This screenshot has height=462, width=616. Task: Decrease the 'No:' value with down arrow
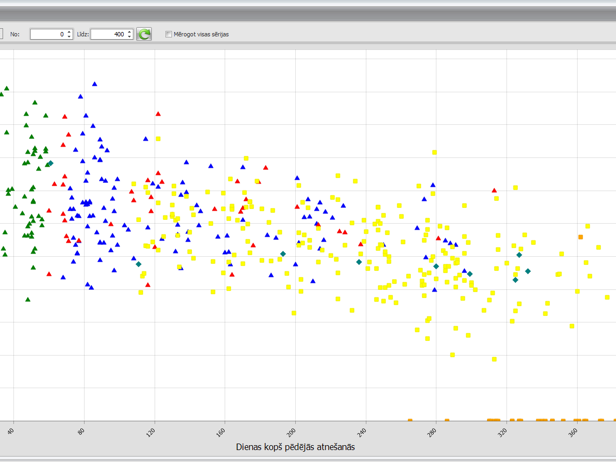tap(69, 37)
